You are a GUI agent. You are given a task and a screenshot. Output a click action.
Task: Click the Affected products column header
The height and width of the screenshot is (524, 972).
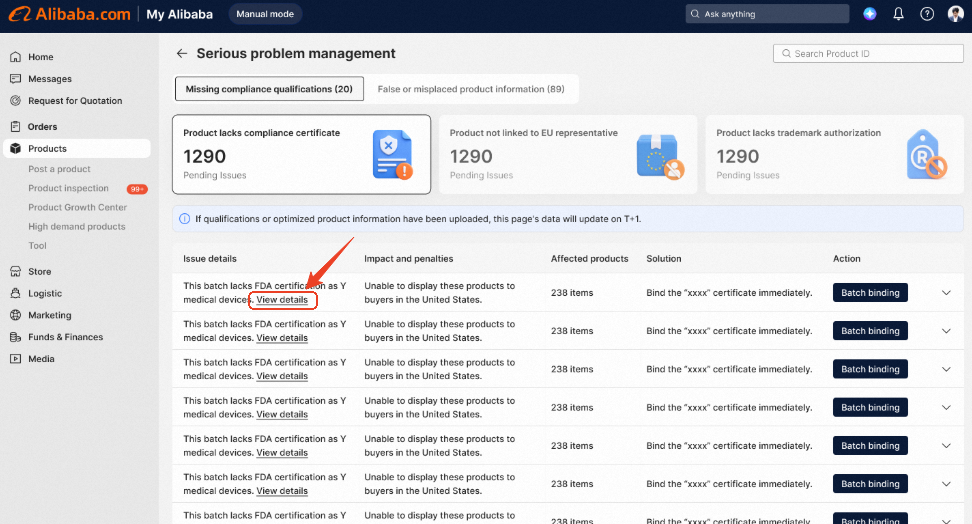[590, 259]
